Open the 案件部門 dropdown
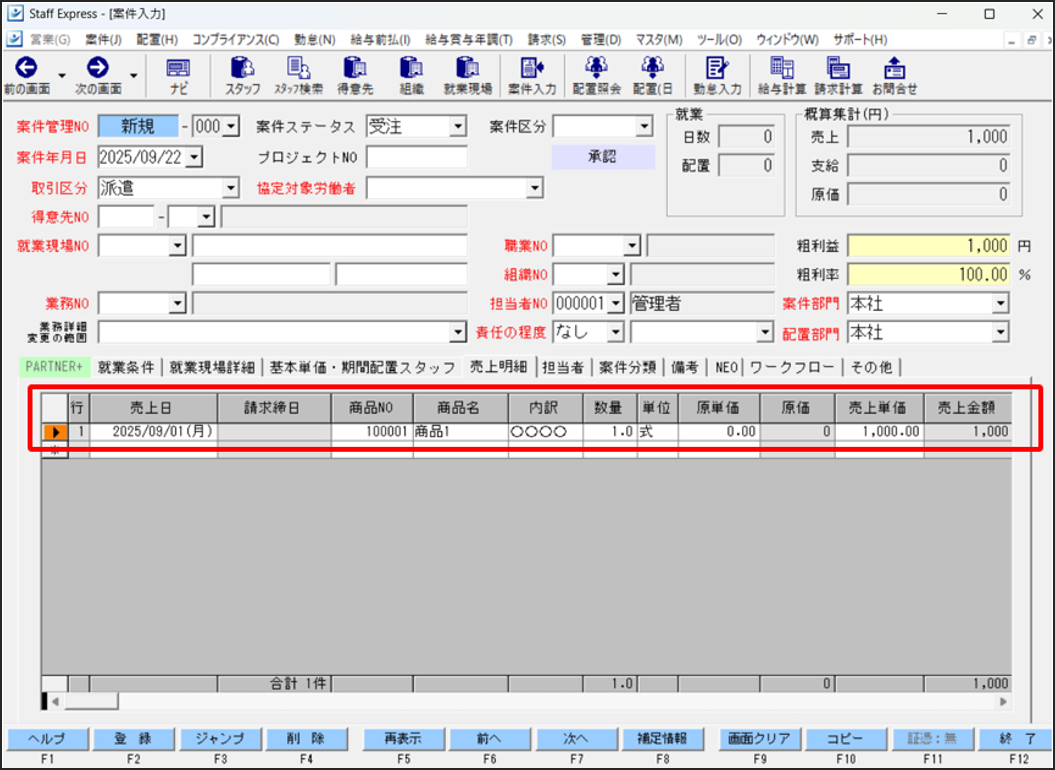Viewport: 1055px width, 770px height. (999, 304)
